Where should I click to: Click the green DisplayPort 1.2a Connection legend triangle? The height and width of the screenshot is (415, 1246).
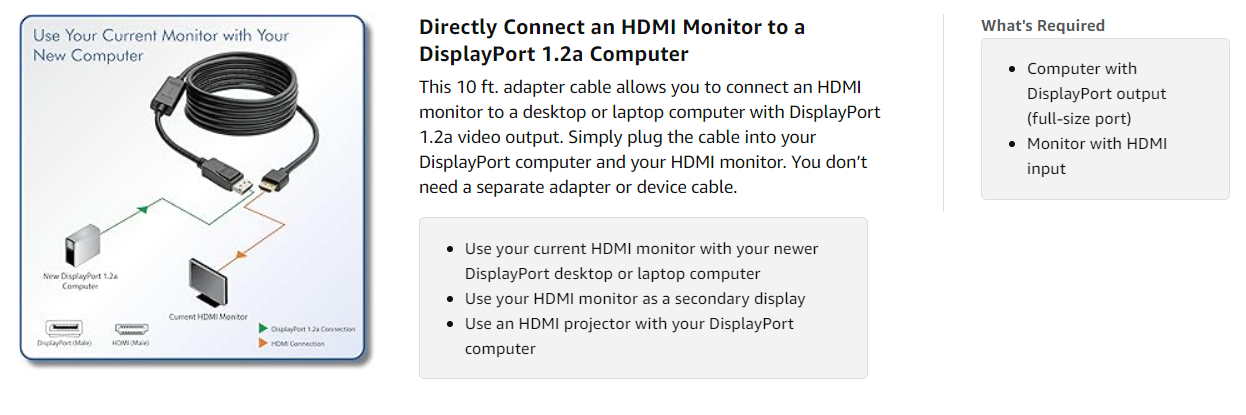[x=263, y=328]
